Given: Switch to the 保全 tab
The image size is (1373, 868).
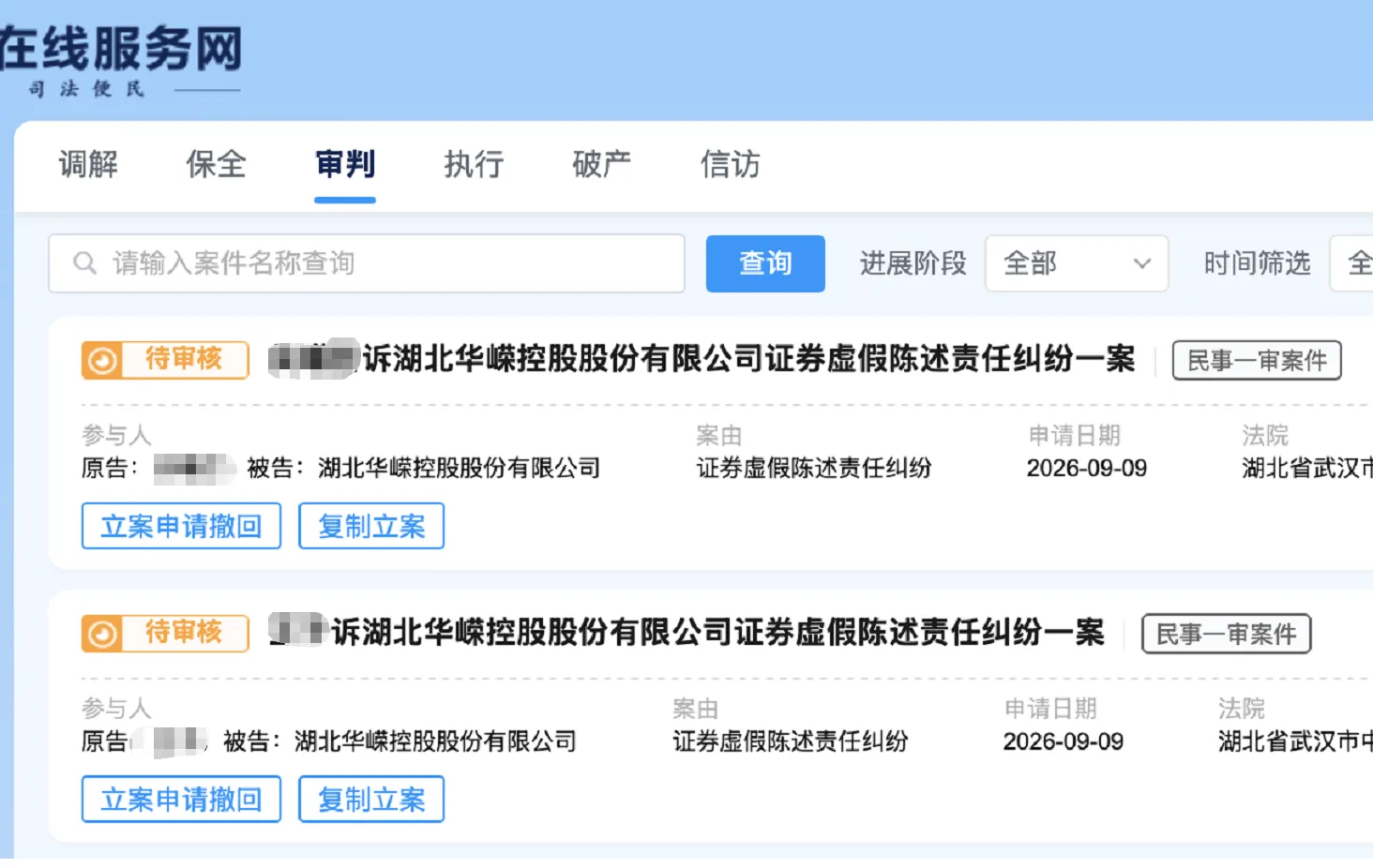Looking at the screenshot, I should [217, 164].
